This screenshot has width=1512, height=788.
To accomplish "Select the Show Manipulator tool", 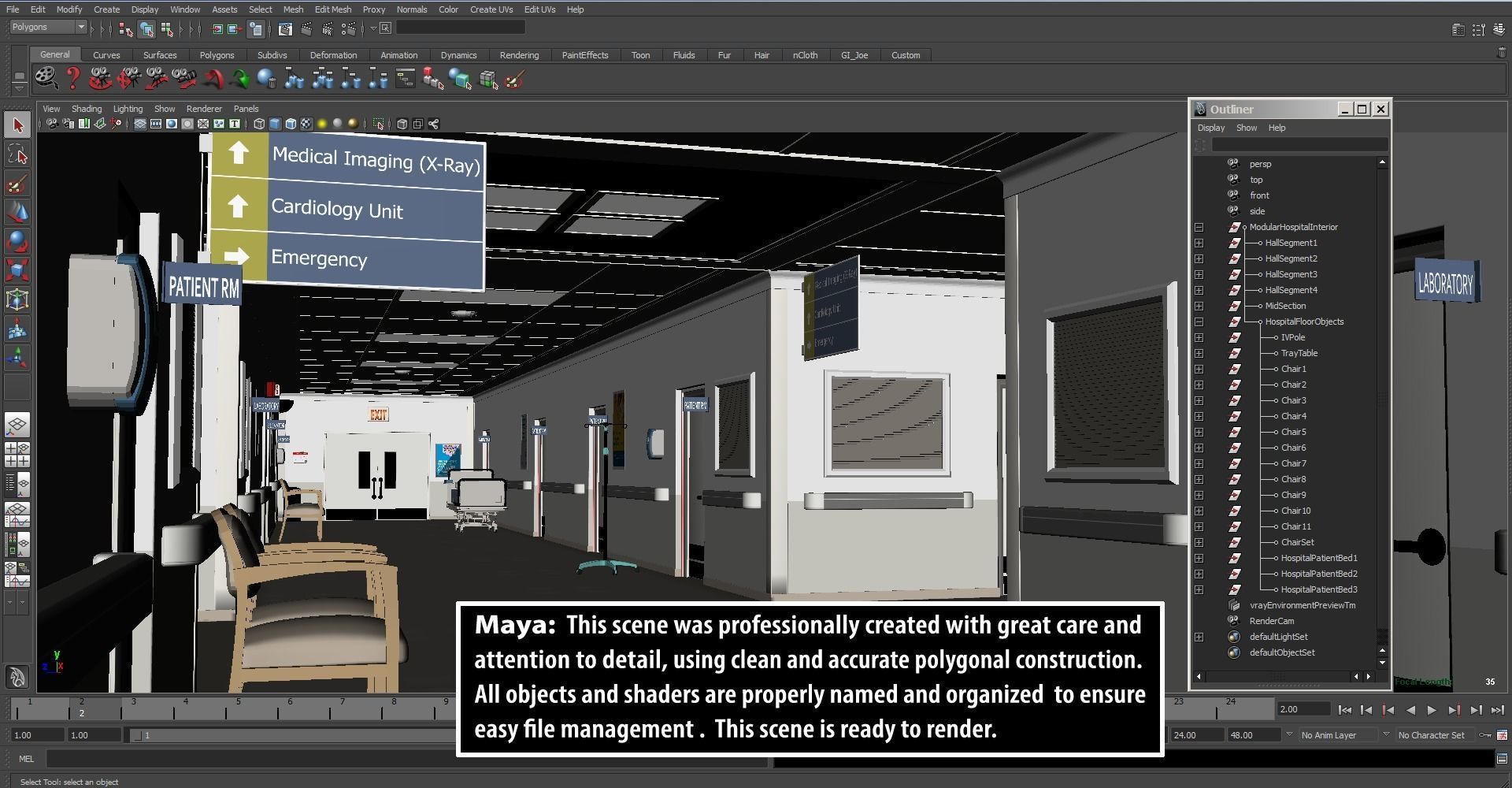I will (17, 359).
